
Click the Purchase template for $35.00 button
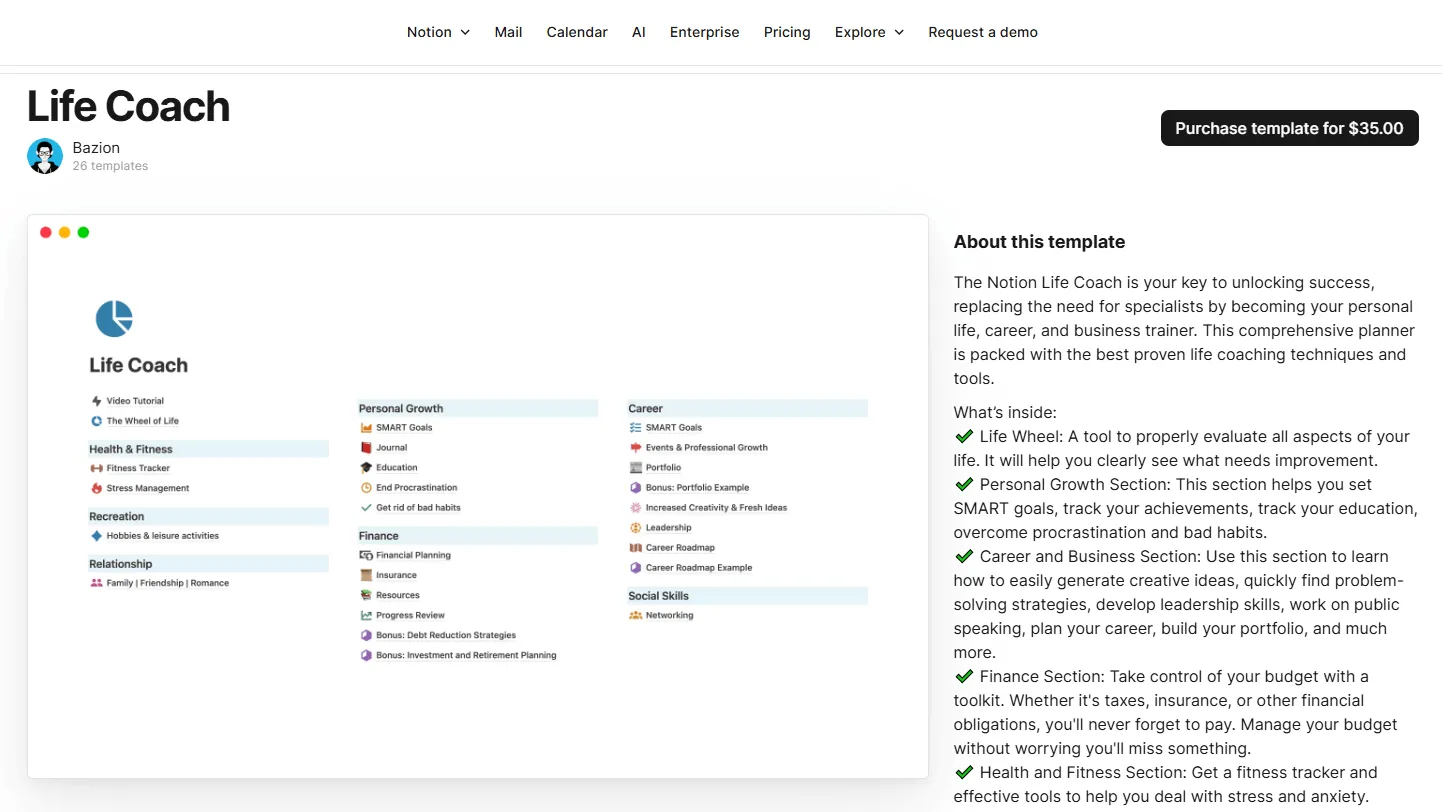[x=1289, y=128]
